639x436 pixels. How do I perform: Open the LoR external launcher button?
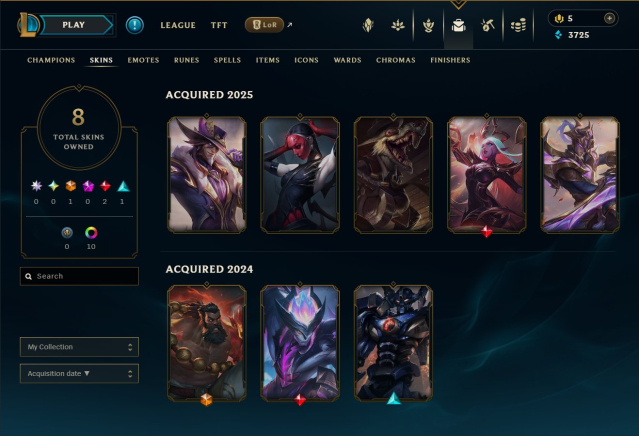pyautogui.click(x=264, y=25)
